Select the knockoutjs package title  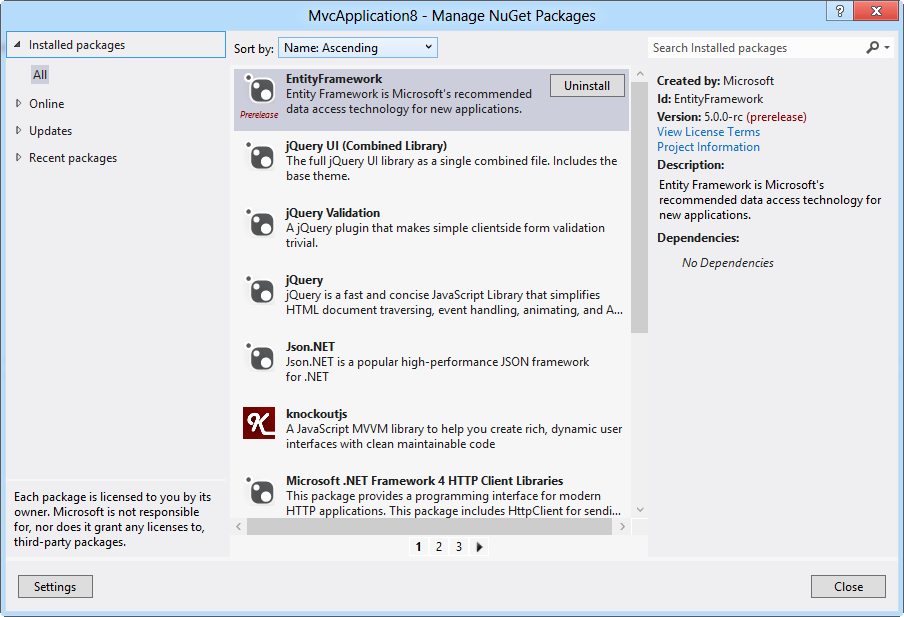[317, 414]
